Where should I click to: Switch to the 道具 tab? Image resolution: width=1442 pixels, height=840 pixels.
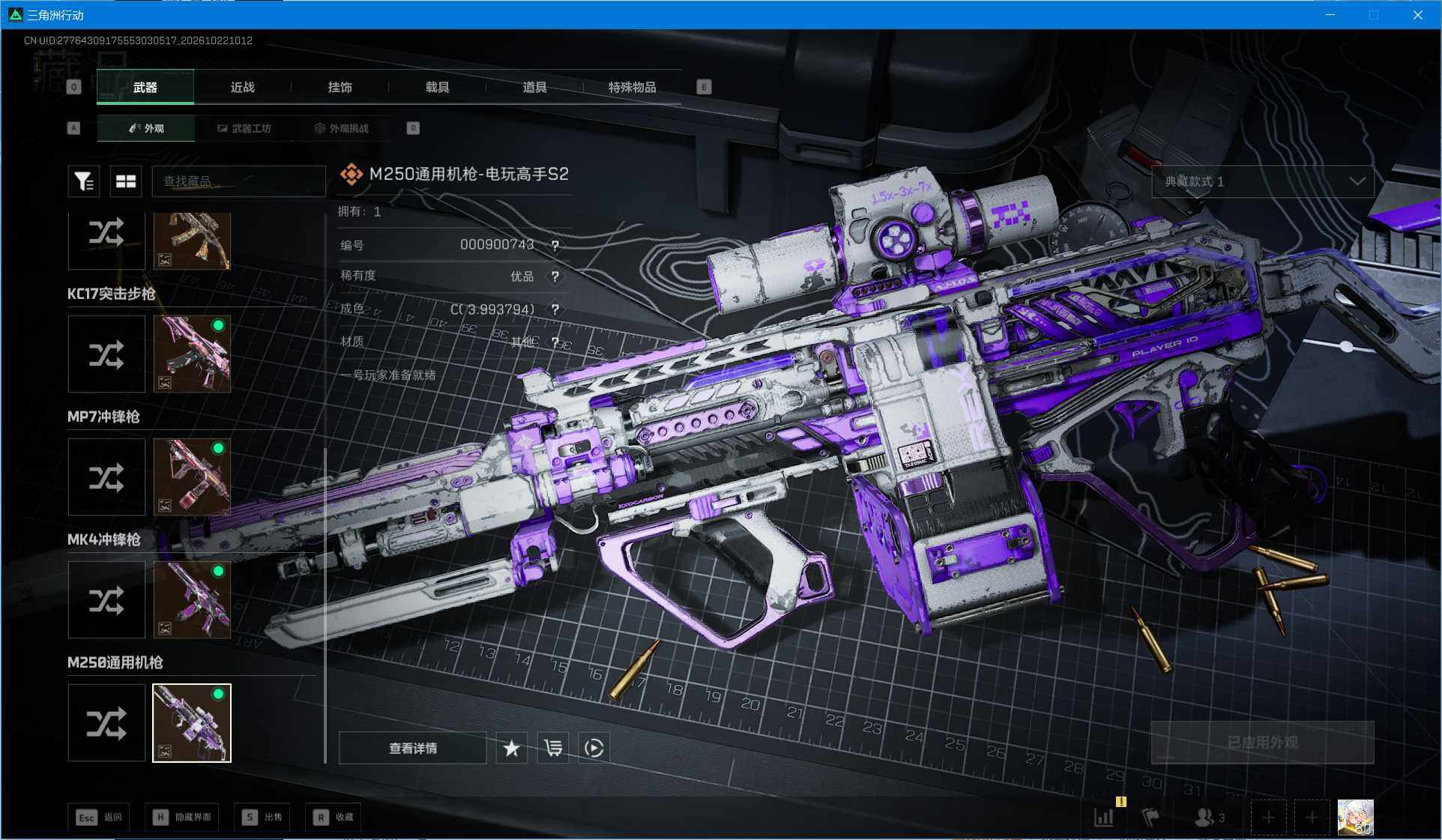coord(534,87)
